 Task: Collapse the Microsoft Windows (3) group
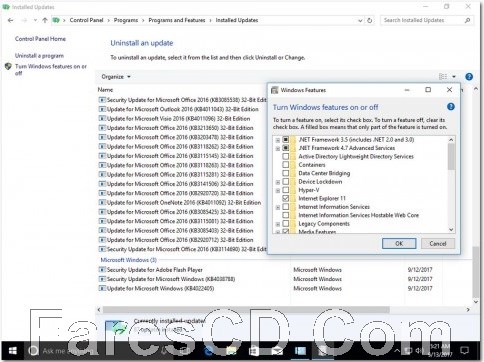tap(128, 260)
